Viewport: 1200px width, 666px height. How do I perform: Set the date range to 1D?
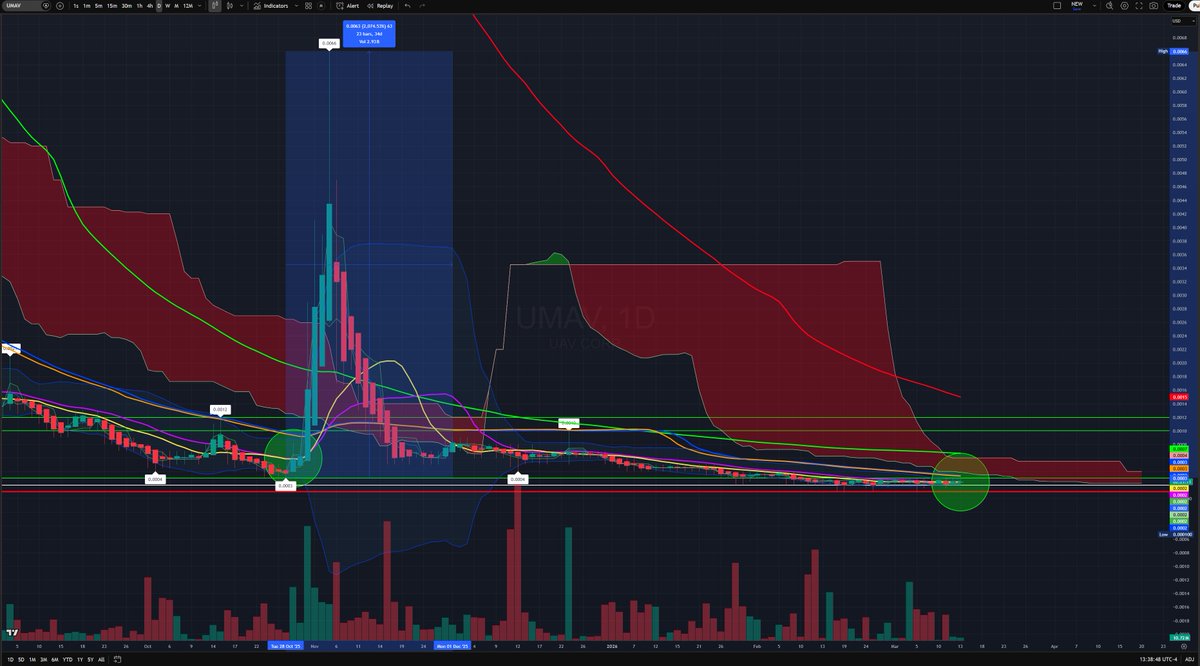click(x=10, y=660)
